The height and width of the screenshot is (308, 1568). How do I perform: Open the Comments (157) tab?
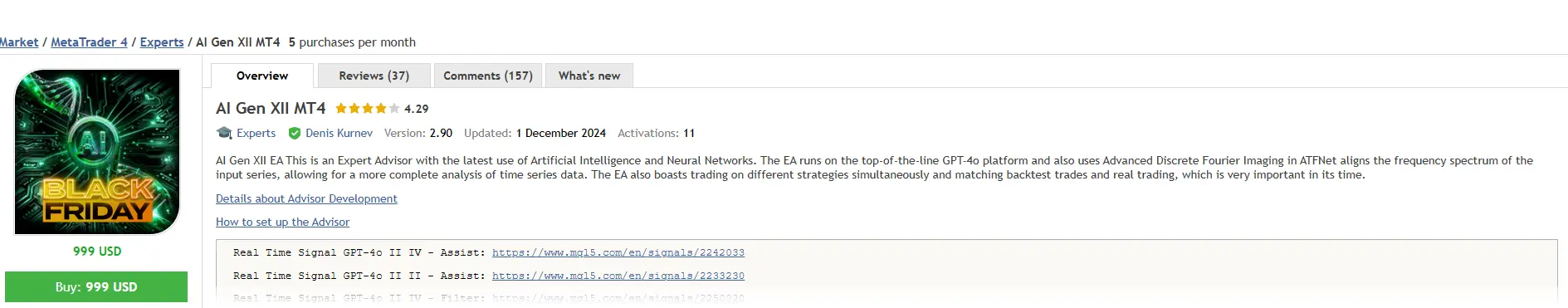pos(488,76)
